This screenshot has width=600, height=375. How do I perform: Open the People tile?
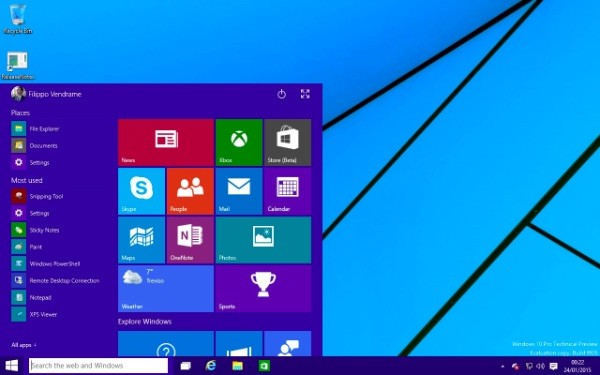(x=190, y=191)
